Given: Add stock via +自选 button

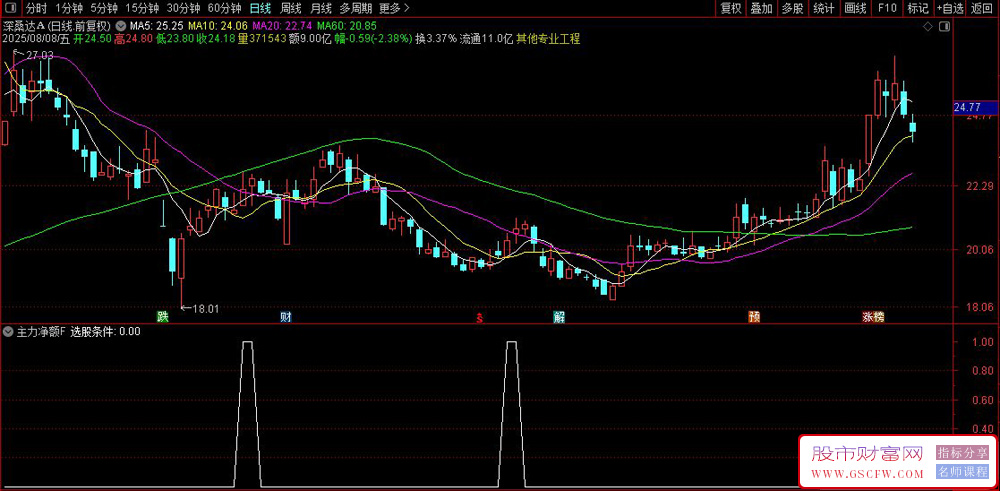Looking at the screenshot, I should [x=950, y=8].
